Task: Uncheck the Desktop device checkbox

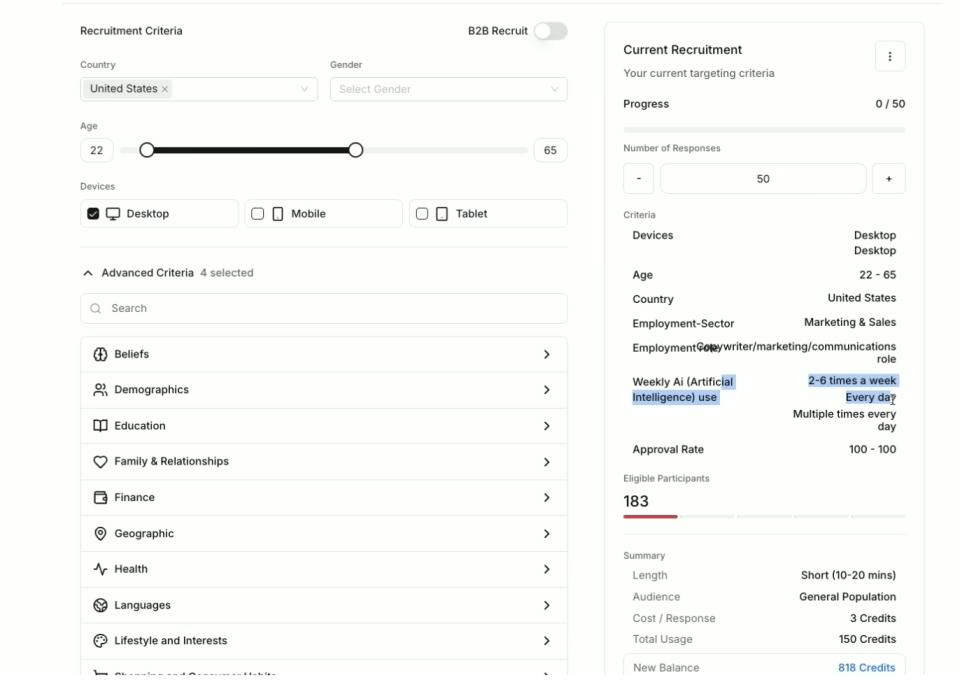Action: pos(93,214)
